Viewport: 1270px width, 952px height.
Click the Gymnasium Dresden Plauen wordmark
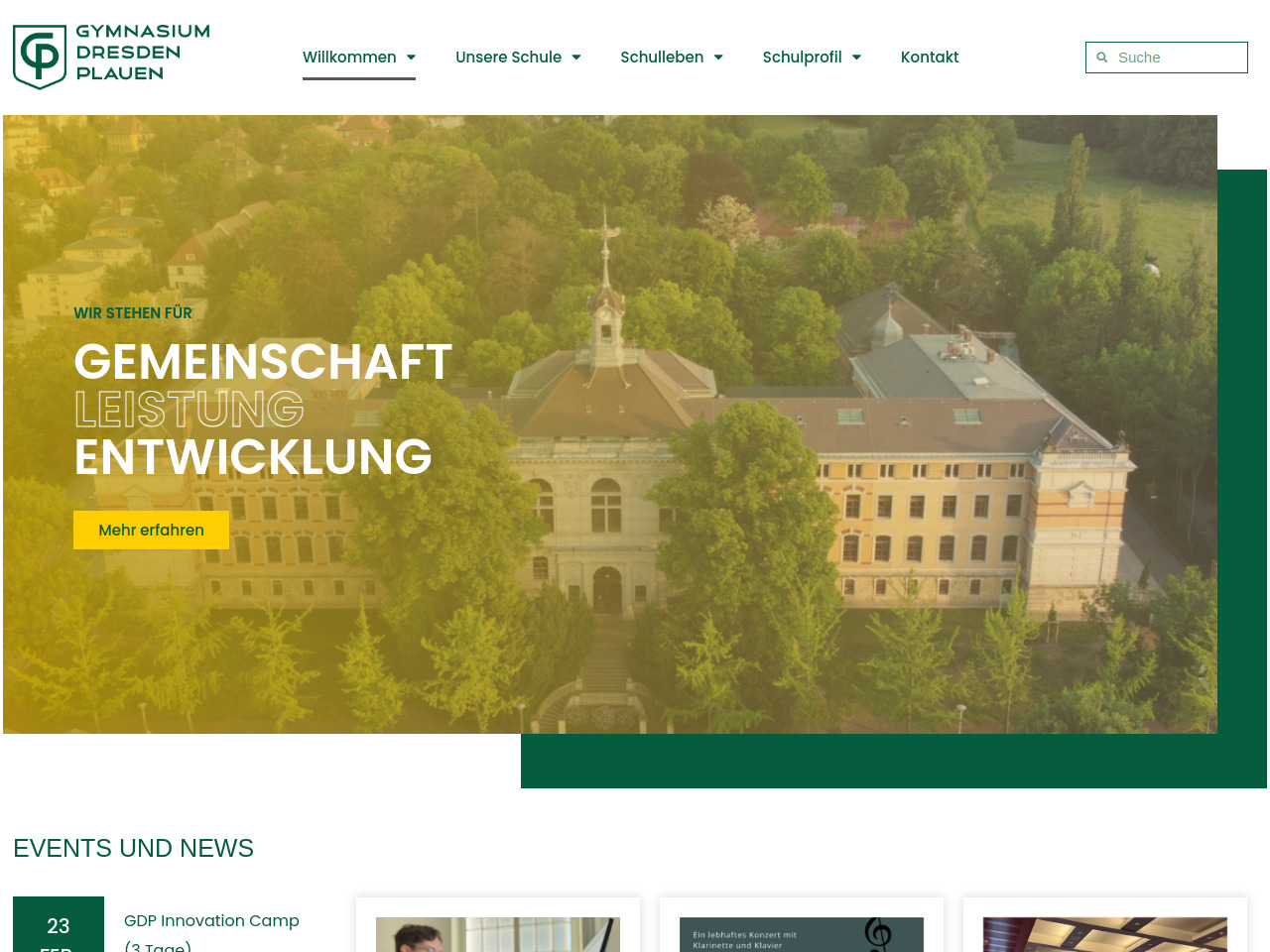point(143,53)
